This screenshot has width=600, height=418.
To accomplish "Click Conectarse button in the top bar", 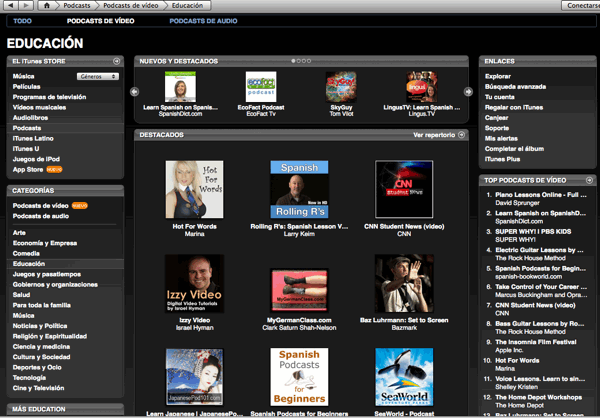I will 581,5.
